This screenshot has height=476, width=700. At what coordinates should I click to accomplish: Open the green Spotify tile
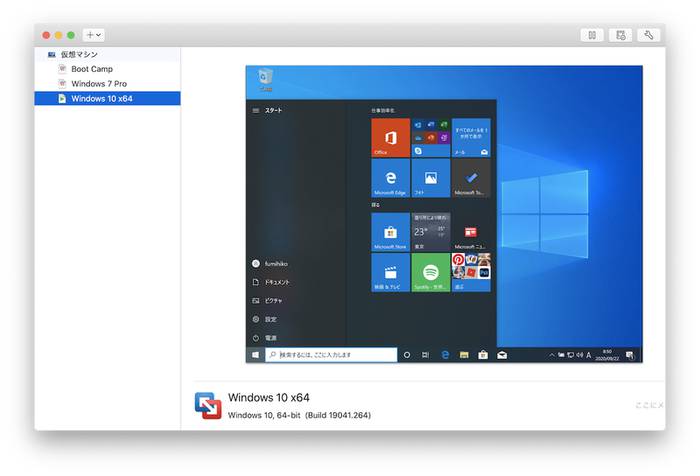point(431,272)
